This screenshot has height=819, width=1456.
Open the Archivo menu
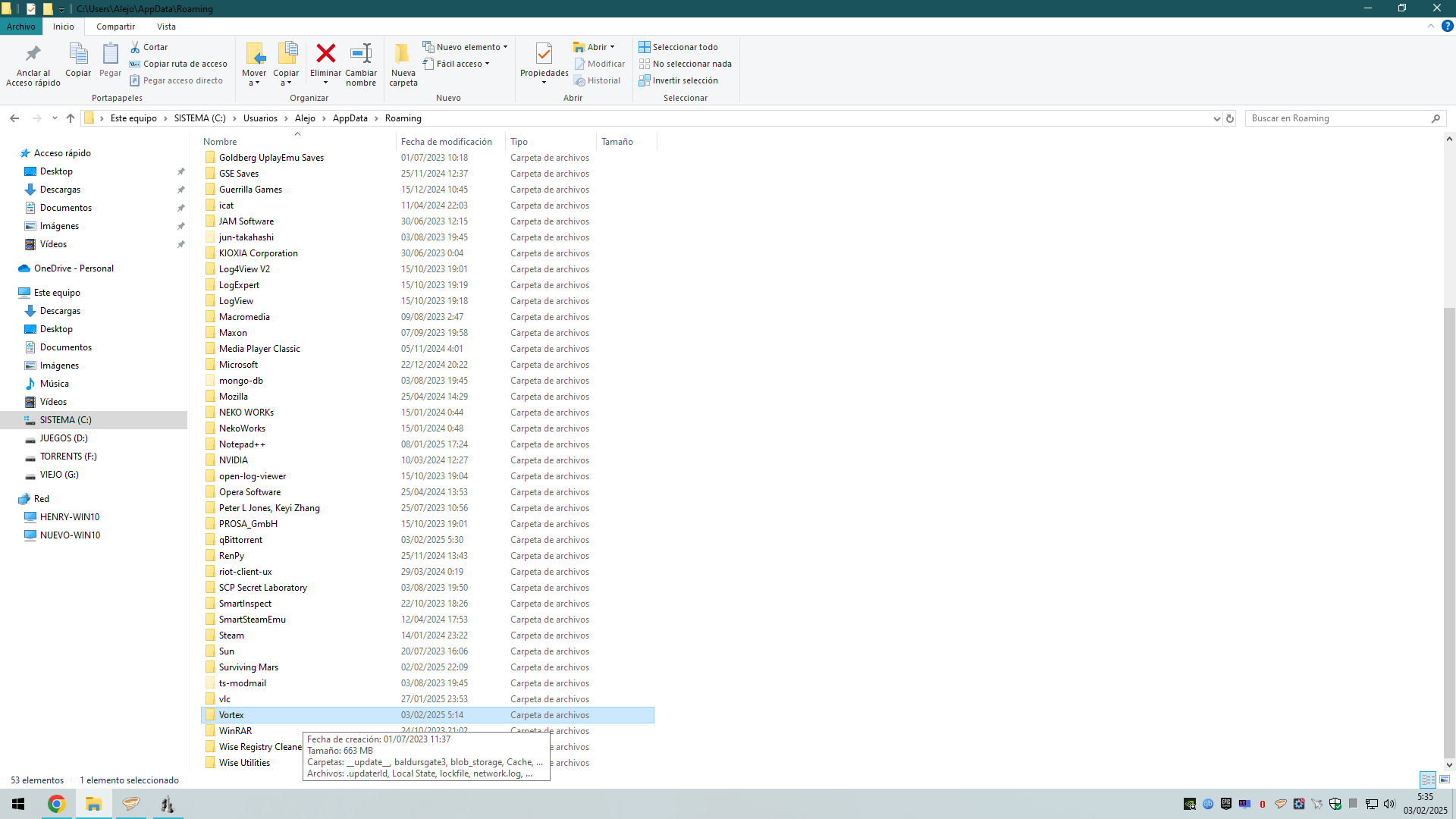21,27
